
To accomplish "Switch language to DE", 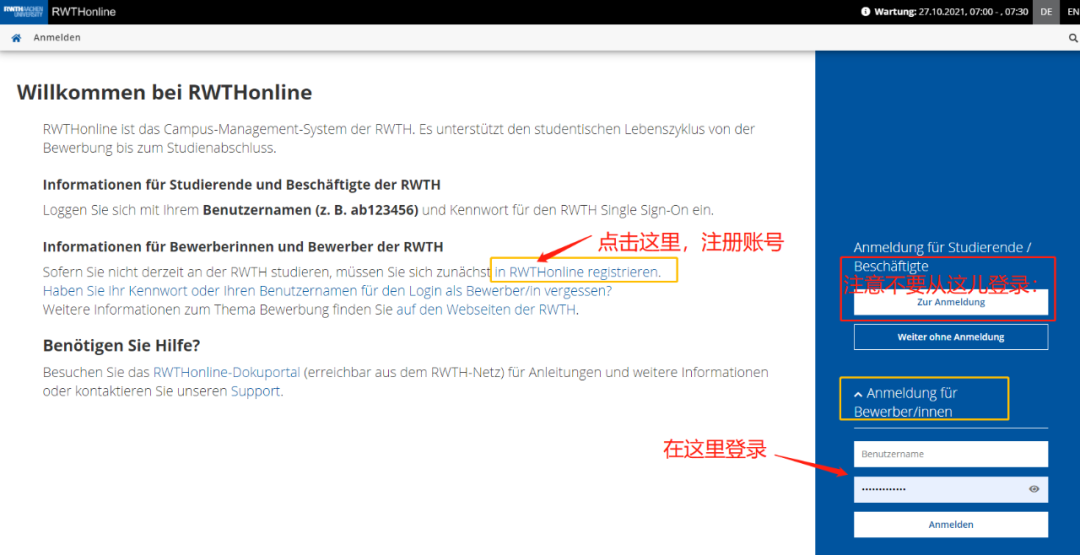I will (x=1046, y=12).
